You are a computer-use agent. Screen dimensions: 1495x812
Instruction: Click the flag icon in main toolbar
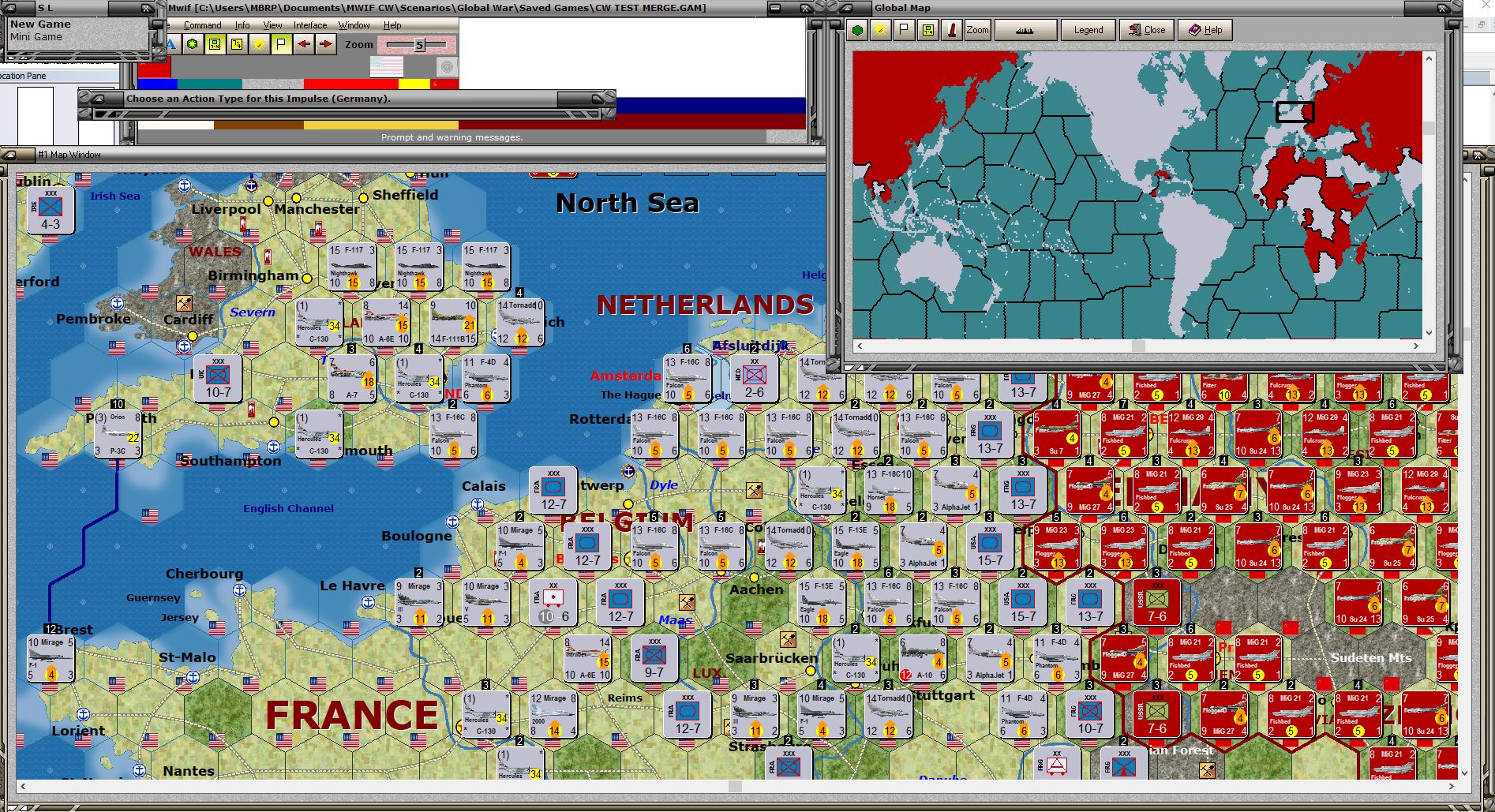pos(281,44)
